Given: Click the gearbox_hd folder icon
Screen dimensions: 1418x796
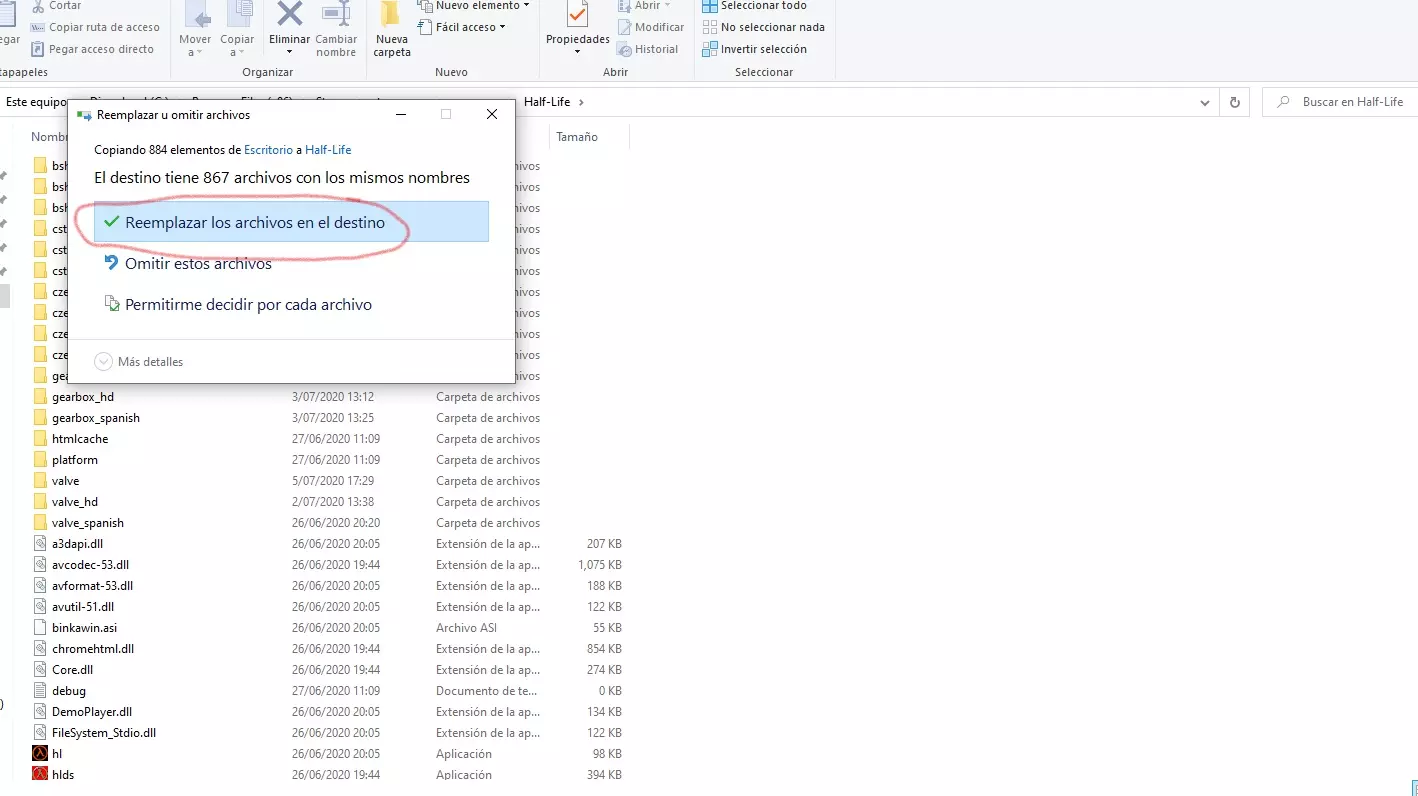Looking at the screenshot, I should (x=40, y=397).
